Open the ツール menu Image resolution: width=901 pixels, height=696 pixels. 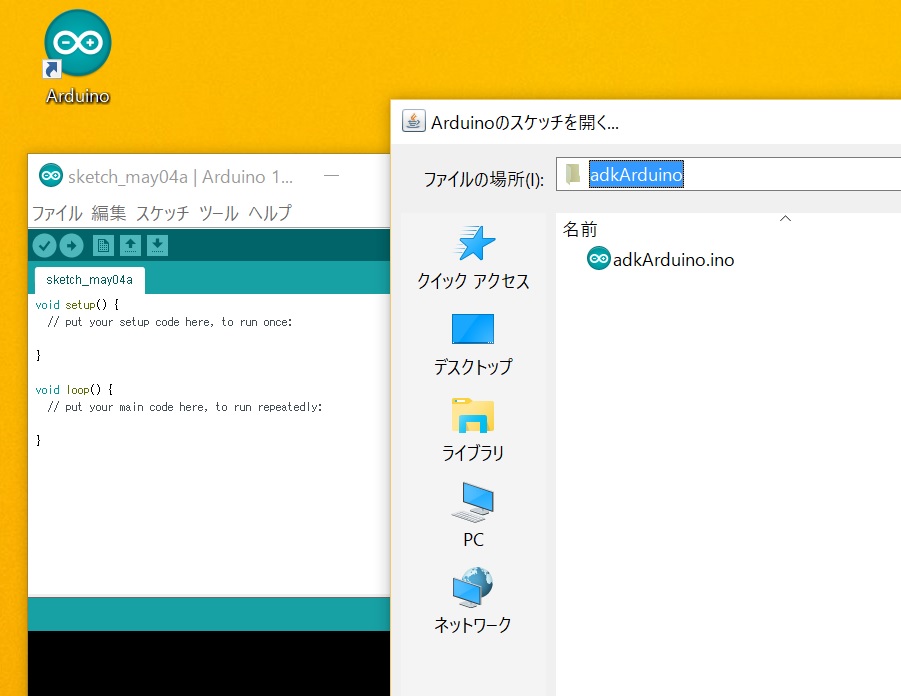coord(218,213)
